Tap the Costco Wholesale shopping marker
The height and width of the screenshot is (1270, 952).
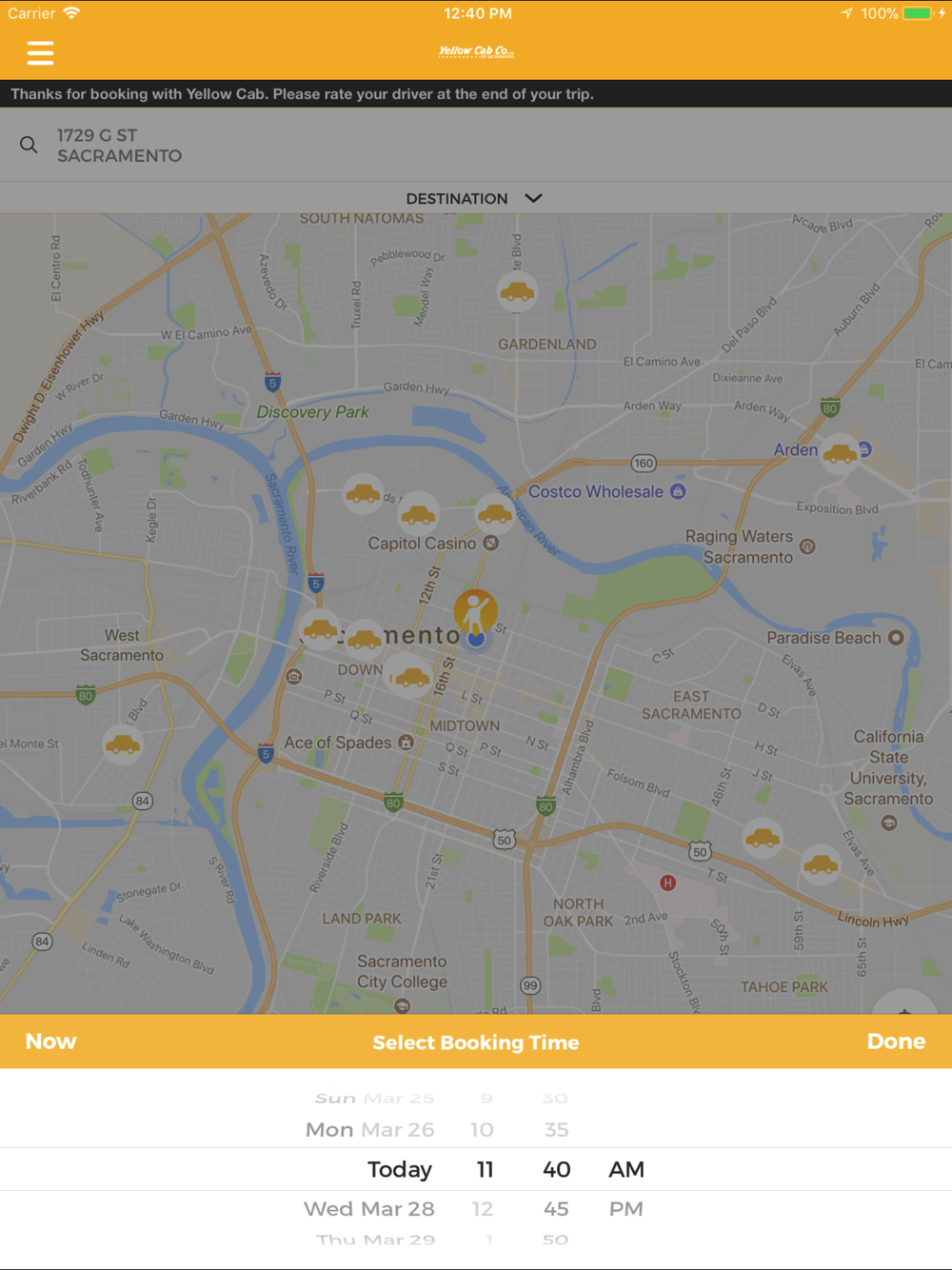tap(678, 491)
